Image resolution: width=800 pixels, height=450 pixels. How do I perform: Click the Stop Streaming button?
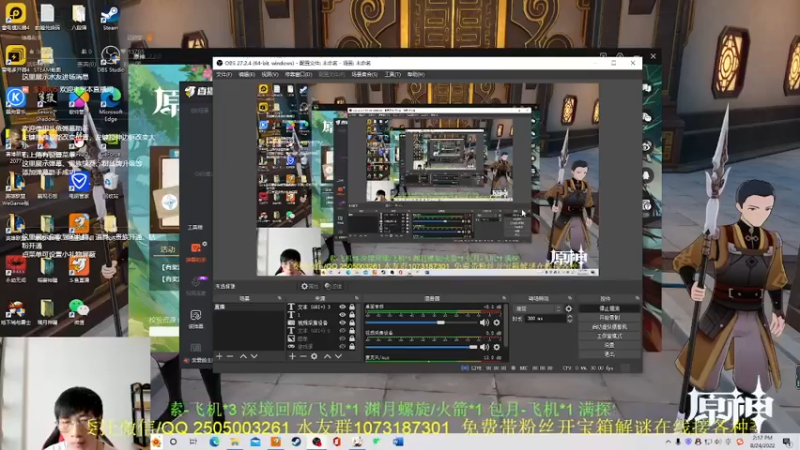point(609,309)
